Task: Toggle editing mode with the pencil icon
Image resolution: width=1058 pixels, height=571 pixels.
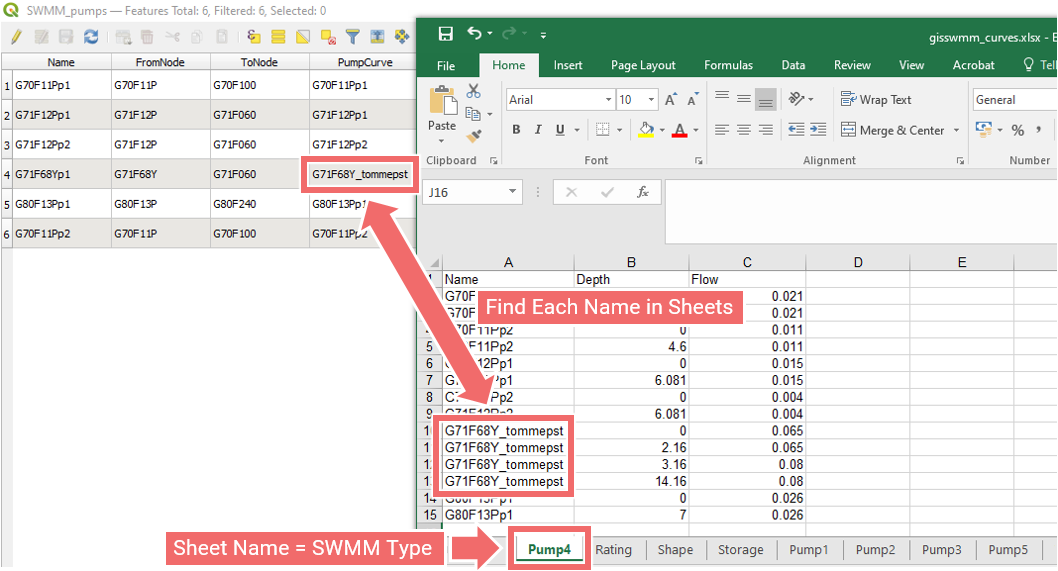Action: click(x=16, y=37)
